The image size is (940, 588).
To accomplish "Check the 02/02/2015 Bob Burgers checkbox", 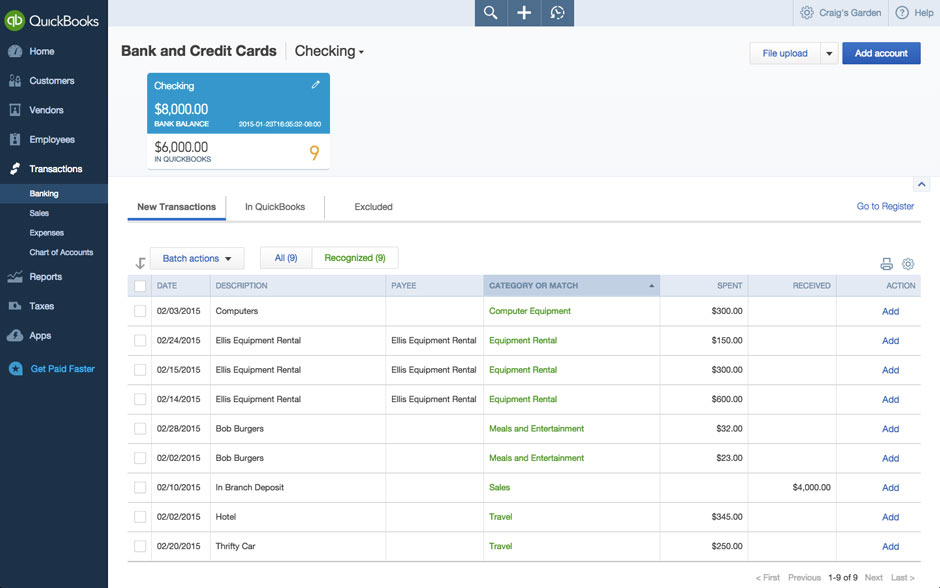I will [x=140, y=458].
